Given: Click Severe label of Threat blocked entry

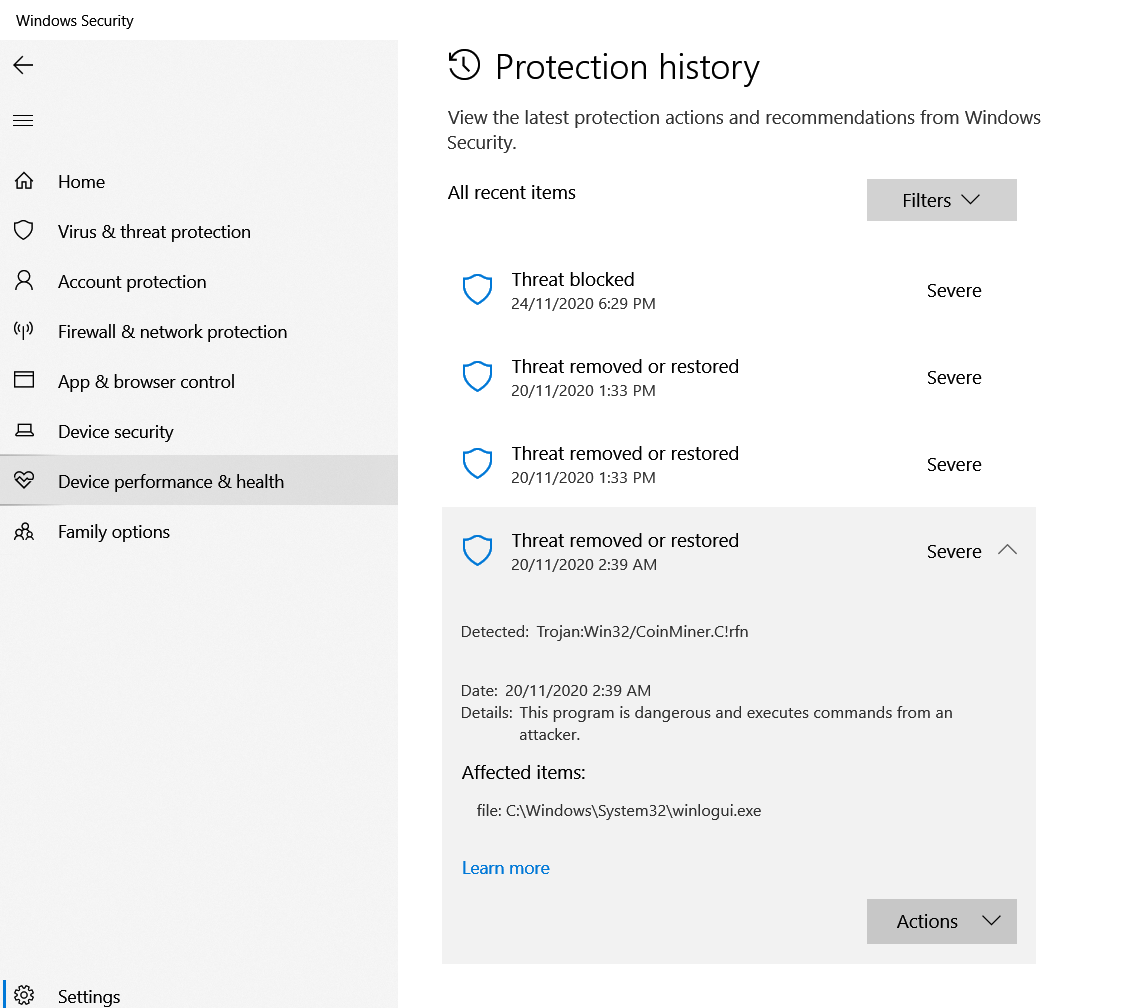Looking at the screenshot, I should point(954,290).
